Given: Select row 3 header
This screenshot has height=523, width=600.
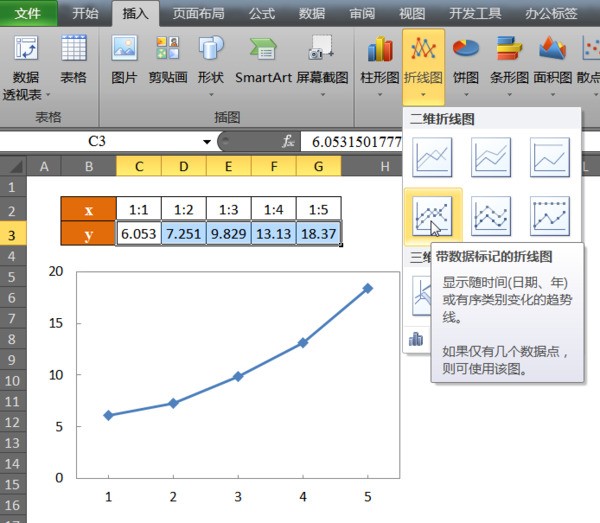Looking at the screenshot, I should [x=12, y=234].
